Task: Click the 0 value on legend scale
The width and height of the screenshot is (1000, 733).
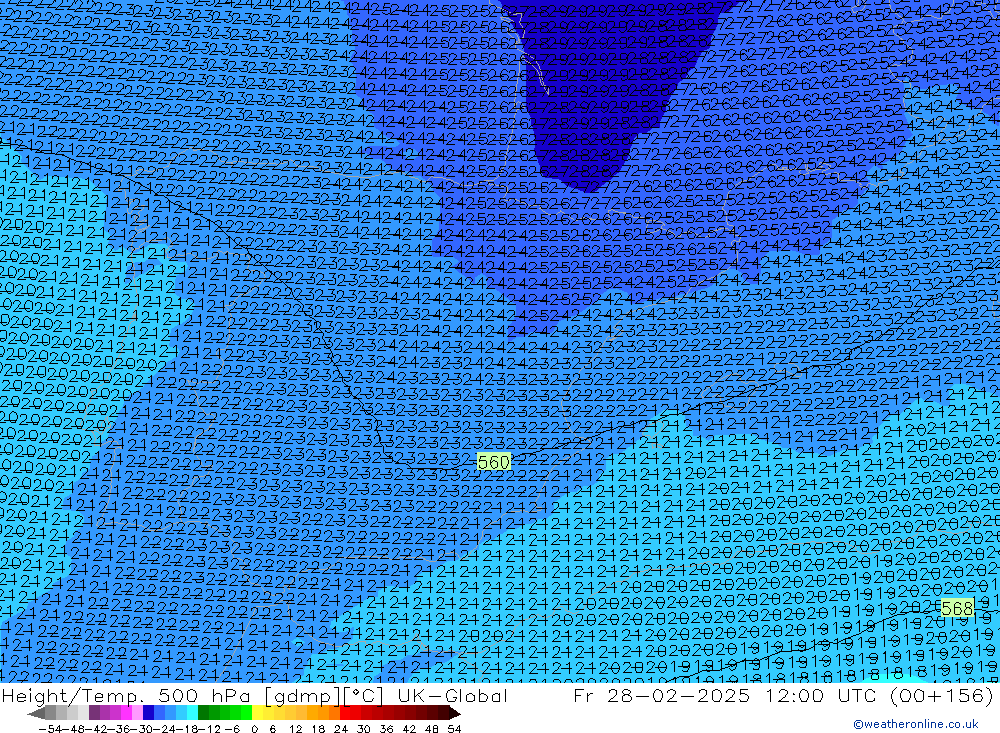Action: 254,729
